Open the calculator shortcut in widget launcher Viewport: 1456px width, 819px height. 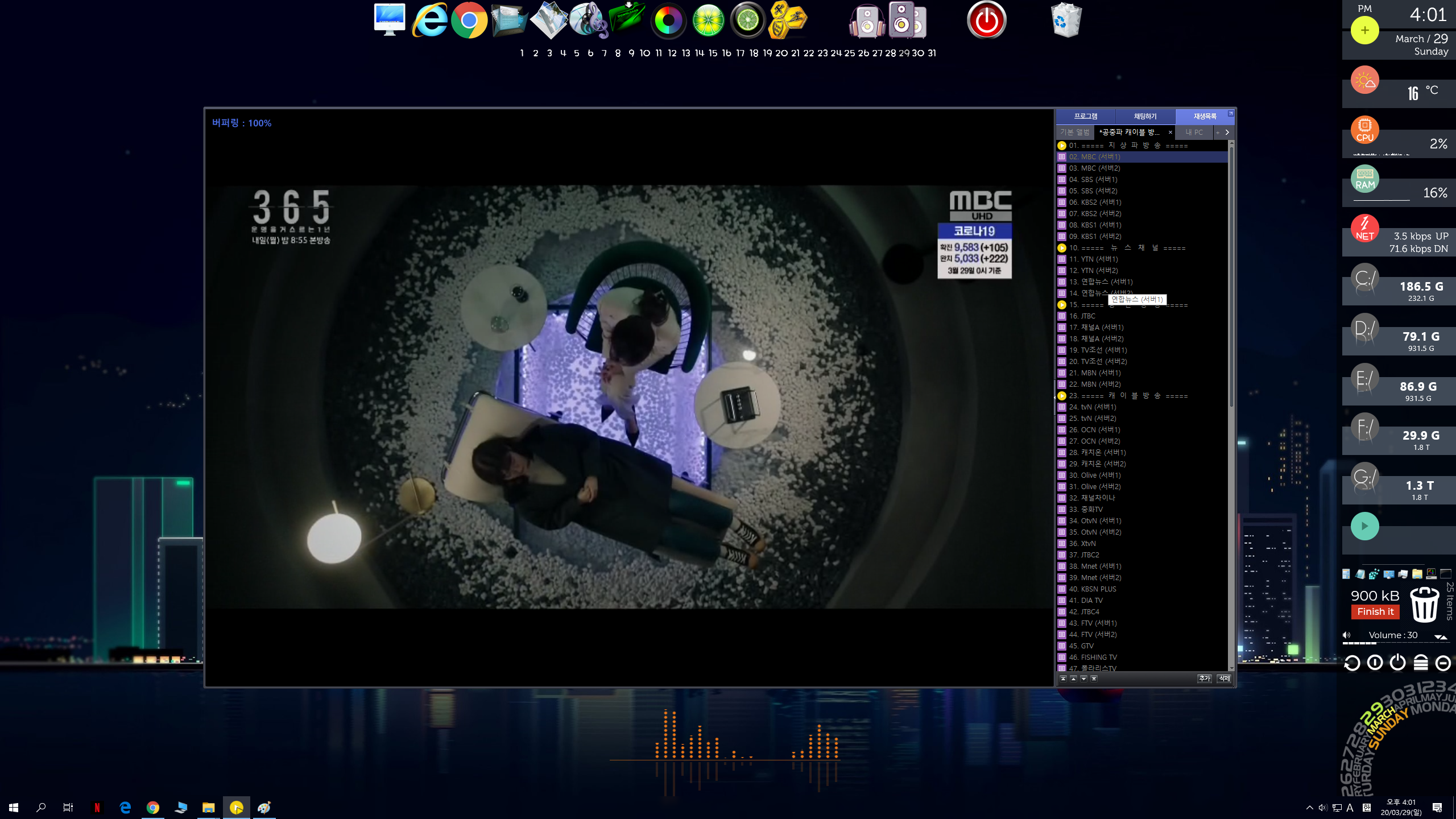(1346, 574)
